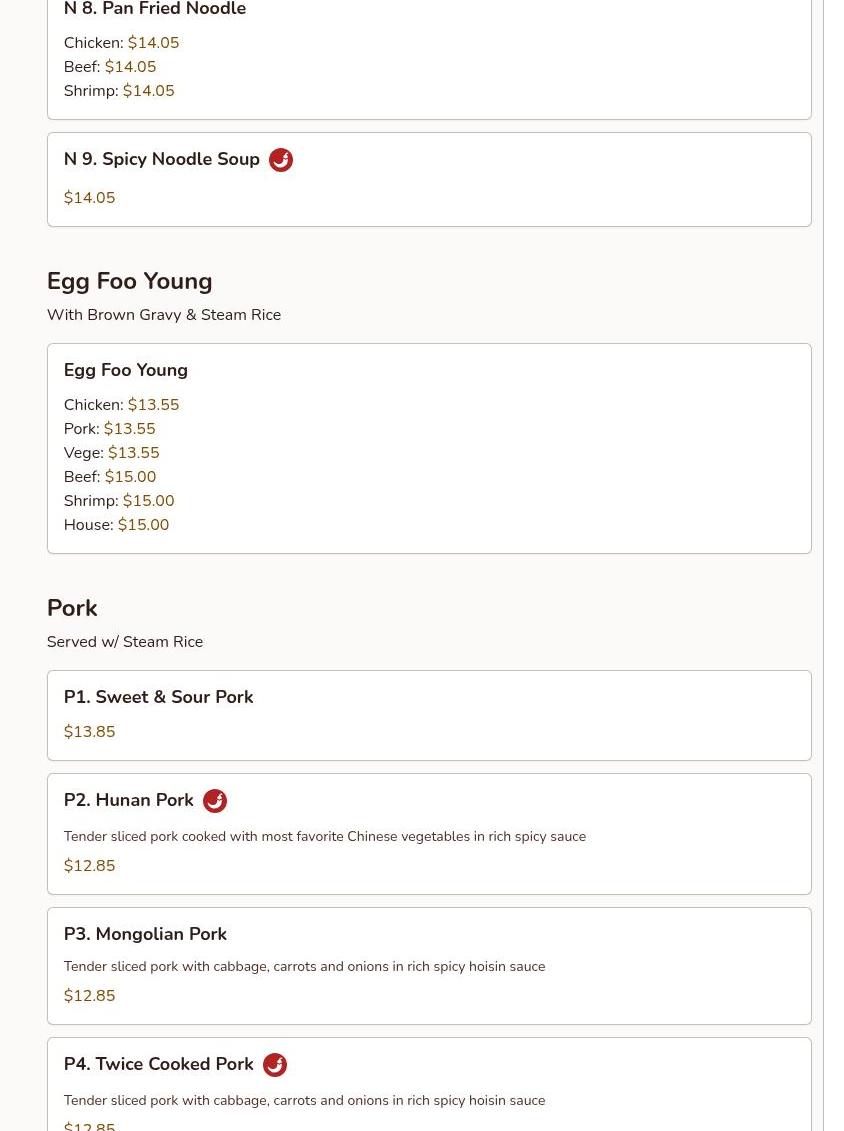Select the Egg Foo Young item card title
The width and height of the screenshot is (844, 1131).
[126, 371]
